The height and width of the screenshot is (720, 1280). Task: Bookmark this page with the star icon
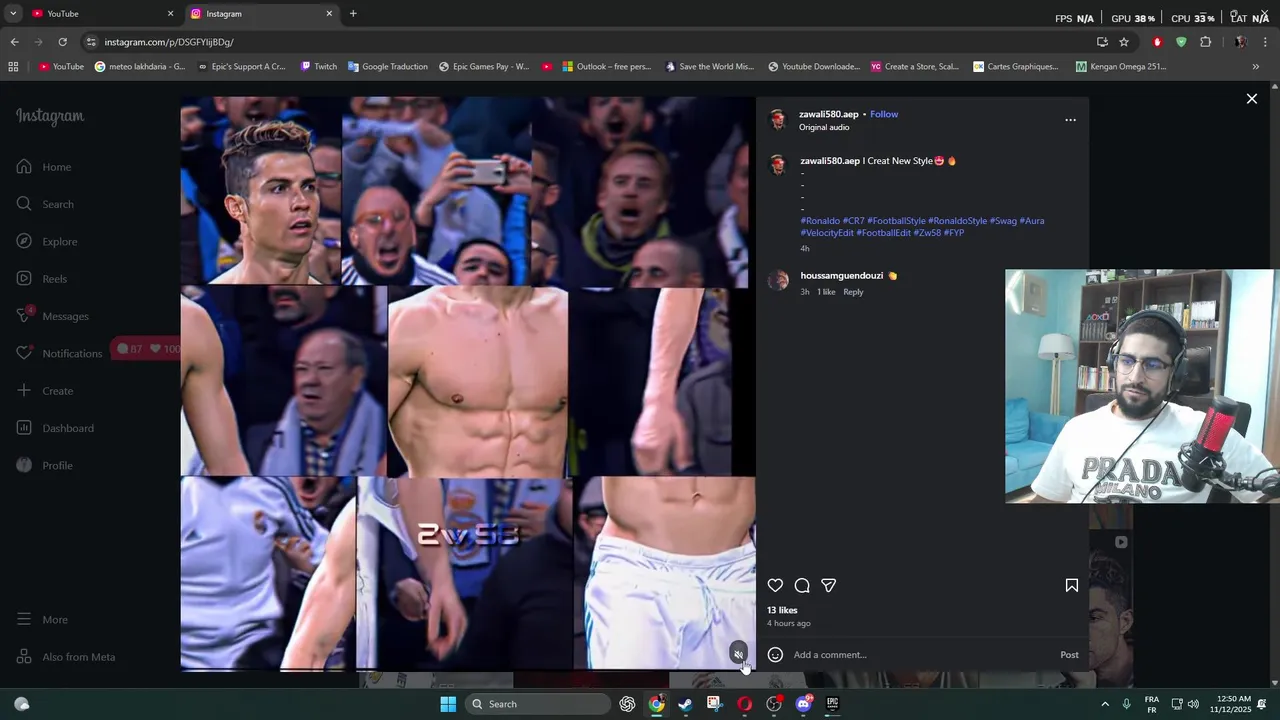(1124, 42)
